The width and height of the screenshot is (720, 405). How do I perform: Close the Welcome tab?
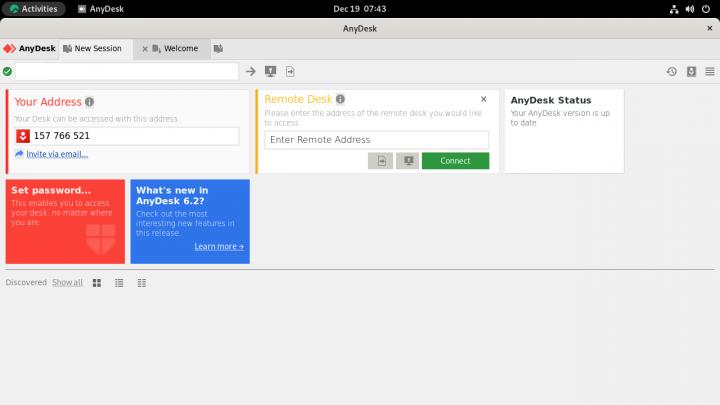coord(145,48)
